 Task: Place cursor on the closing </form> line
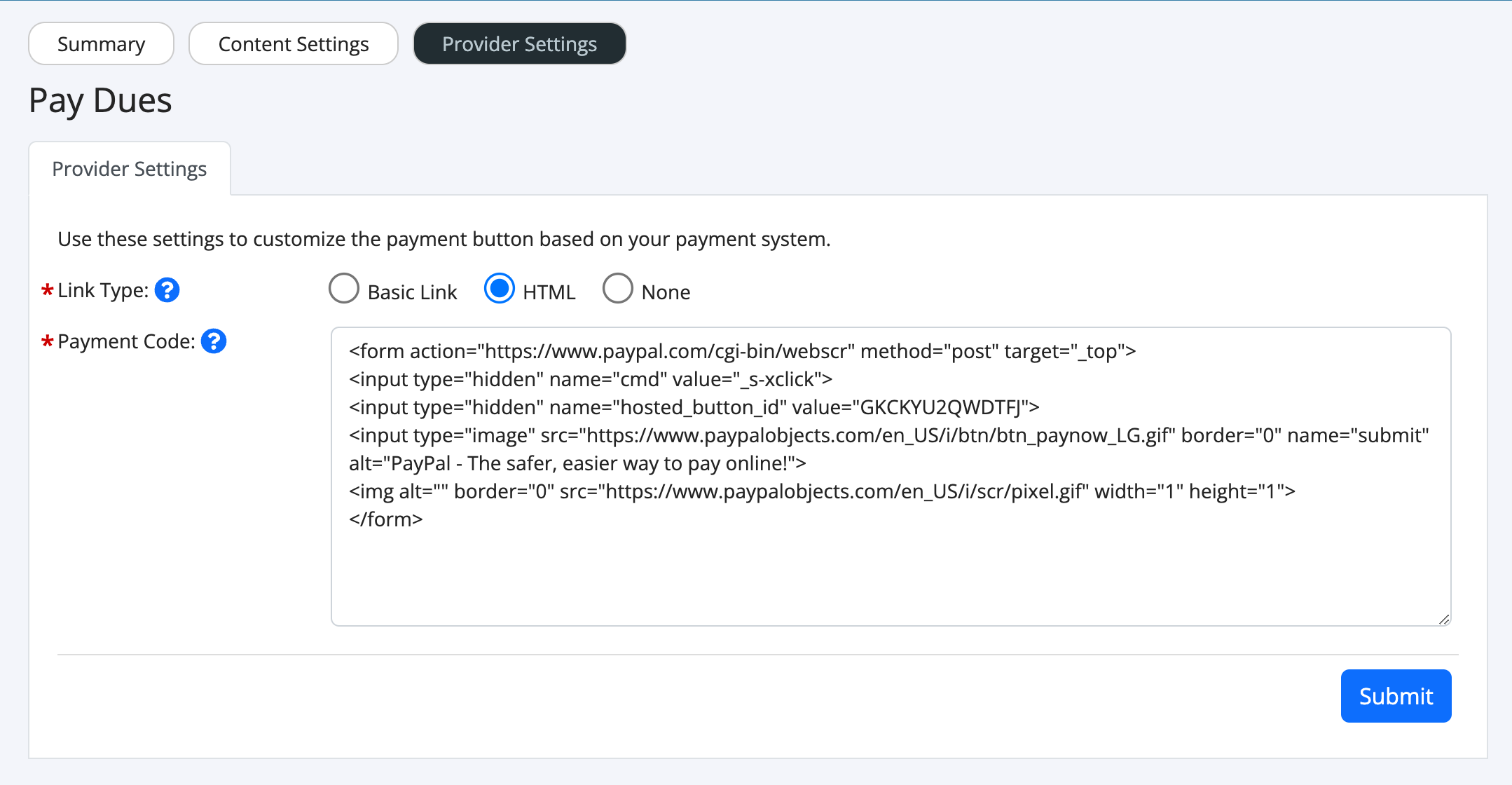click(386, 519)
